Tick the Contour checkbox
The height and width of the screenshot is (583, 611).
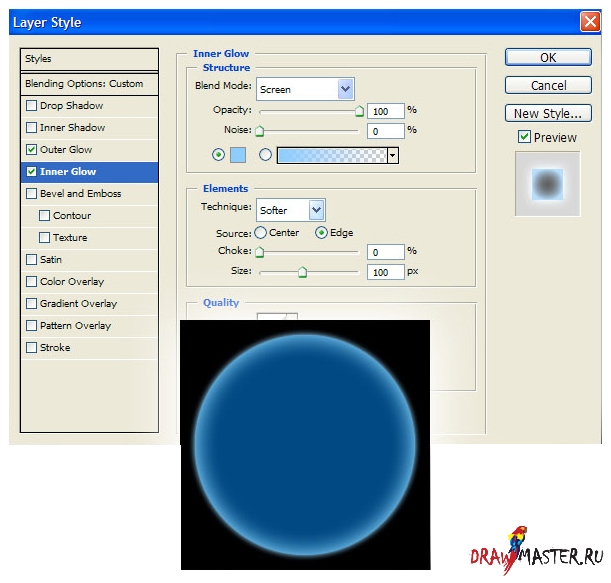click(x=44, y=216)
